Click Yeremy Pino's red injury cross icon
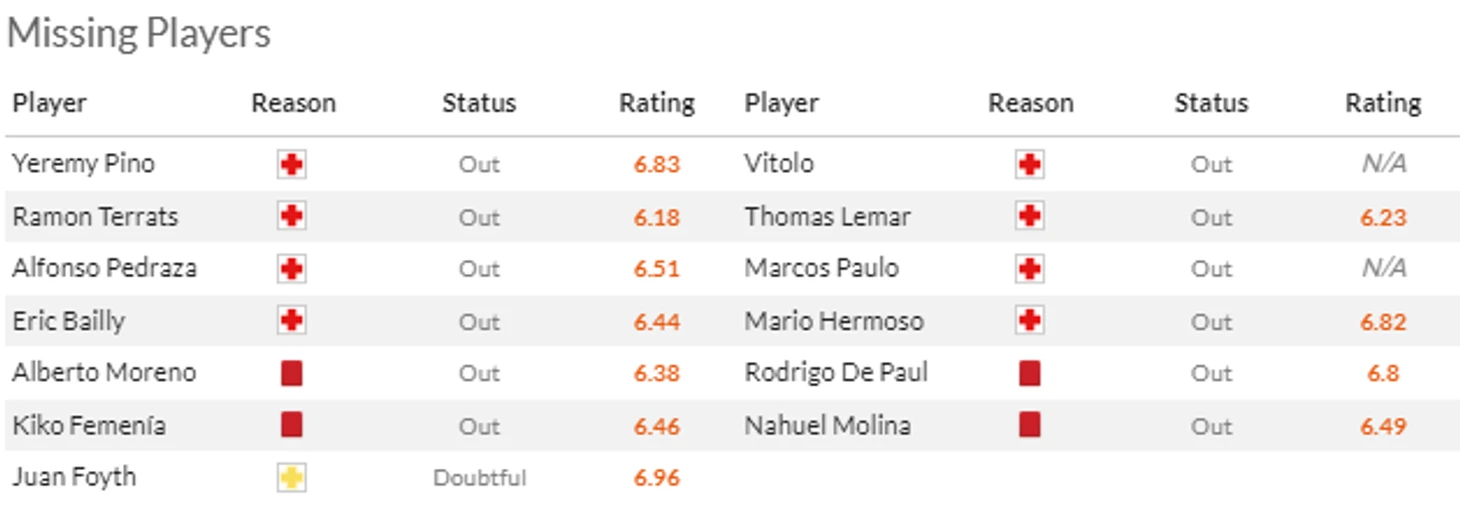The height and width of the screenshot is (511, 1460). pyautogui.click(x=292, y=164)
